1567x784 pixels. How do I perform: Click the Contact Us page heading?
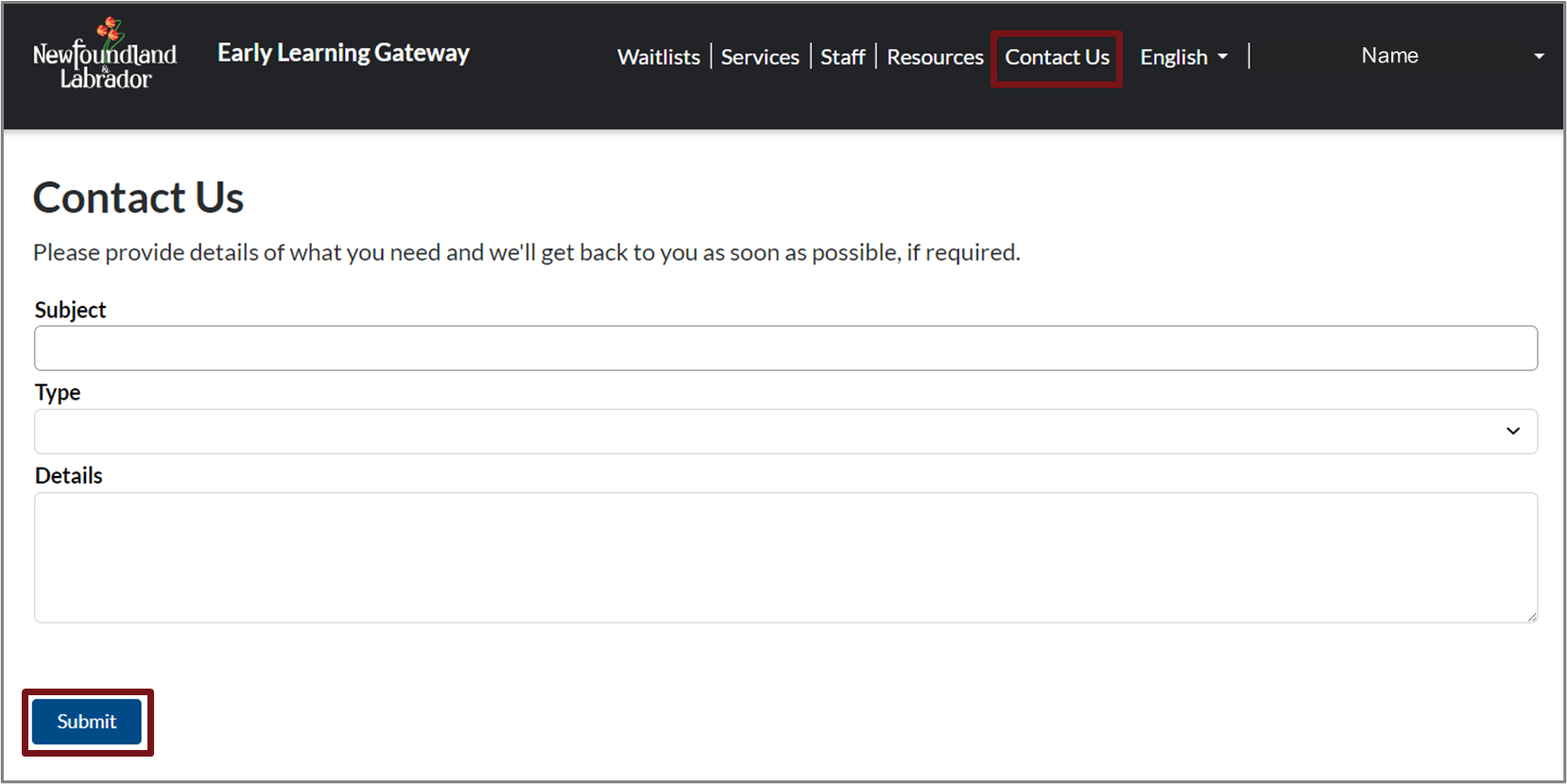tap(138, 197)
